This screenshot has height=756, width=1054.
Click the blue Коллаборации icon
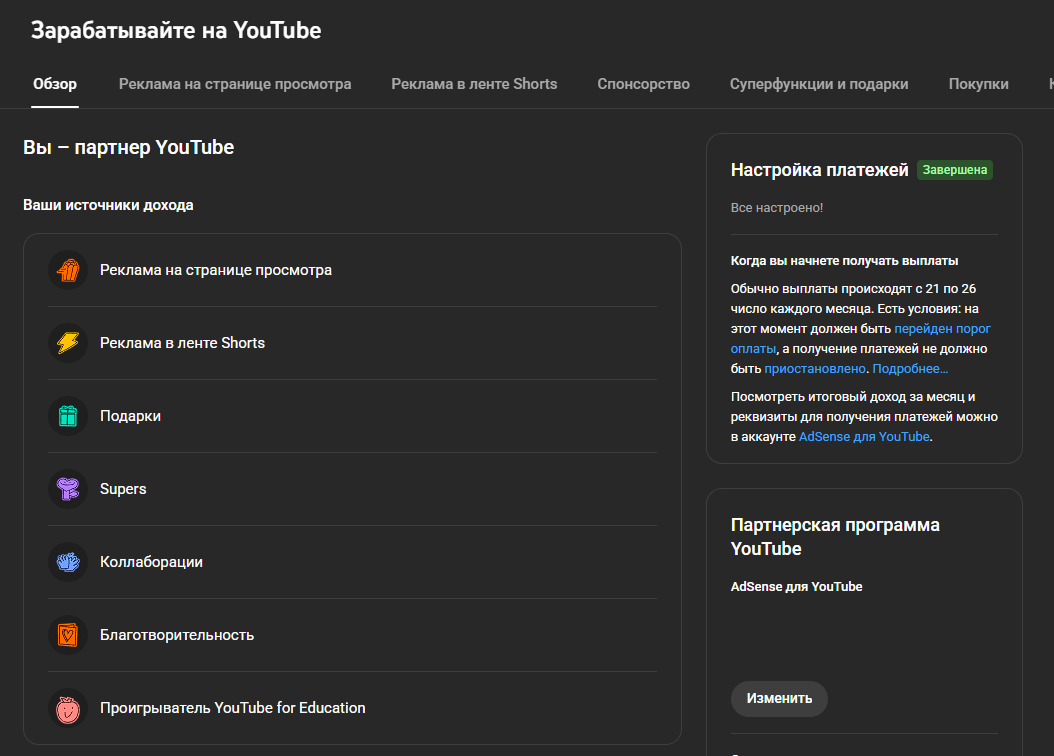[68, 562]
